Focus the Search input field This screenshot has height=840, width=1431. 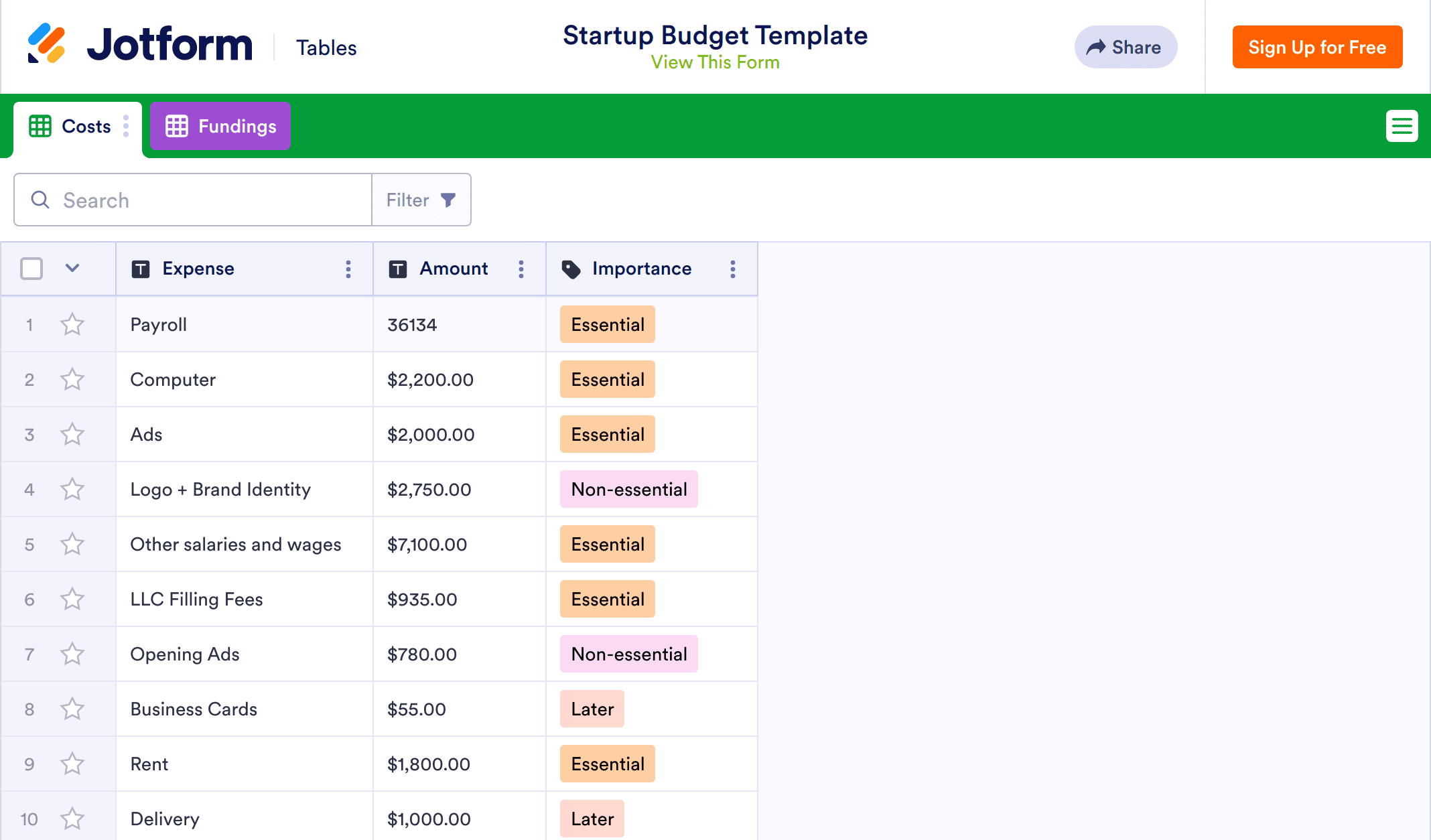point(208,200)
